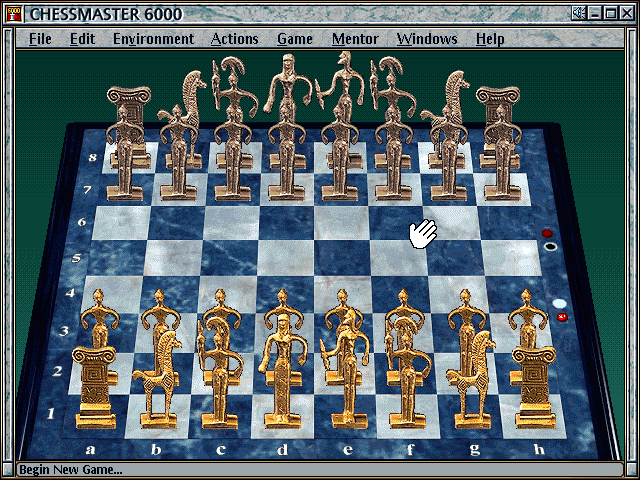Pick the white pawn on d2
Screen dimensions: 640x480
point(283,302)
